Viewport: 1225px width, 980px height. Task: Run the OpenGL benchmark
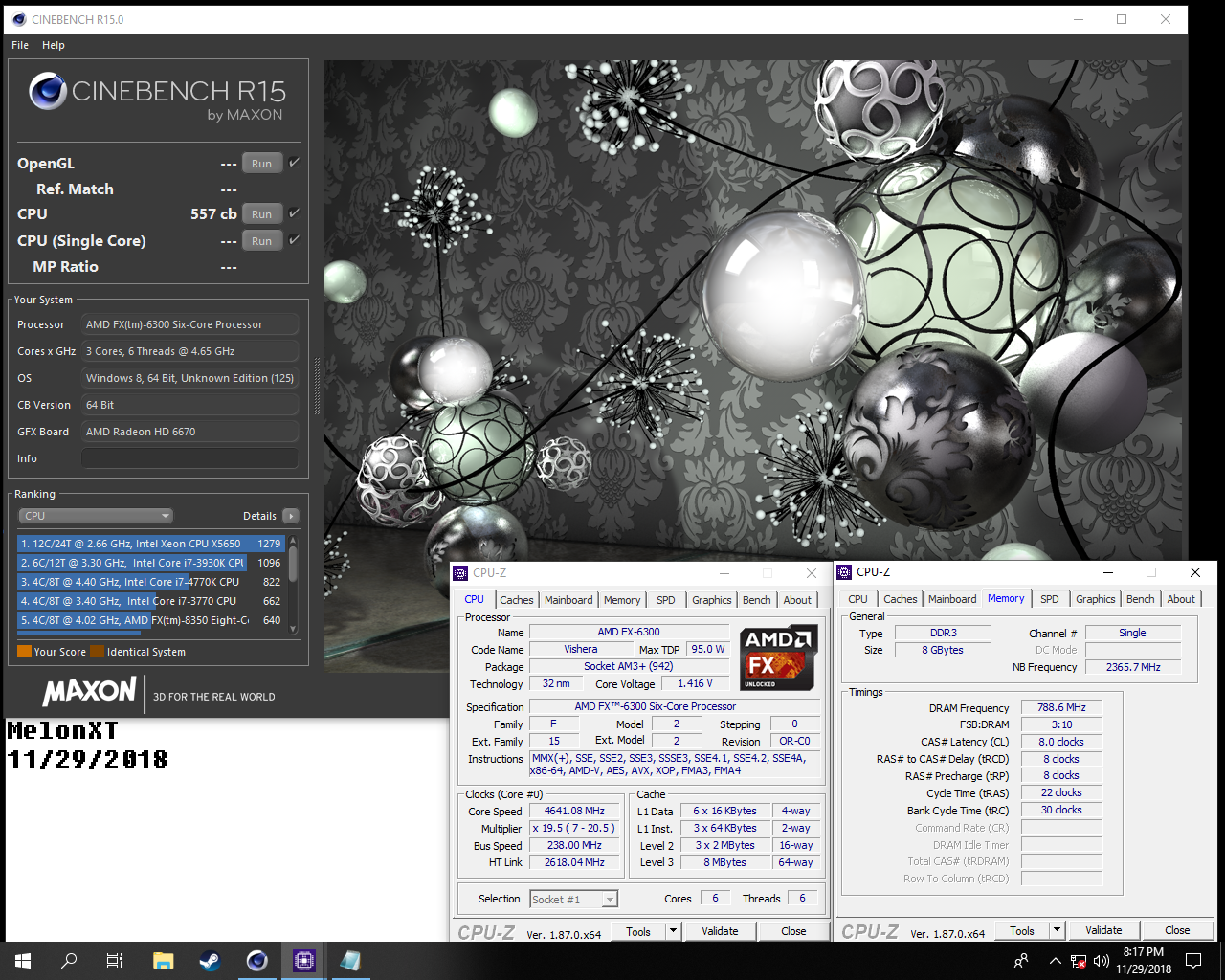(262, 164)
